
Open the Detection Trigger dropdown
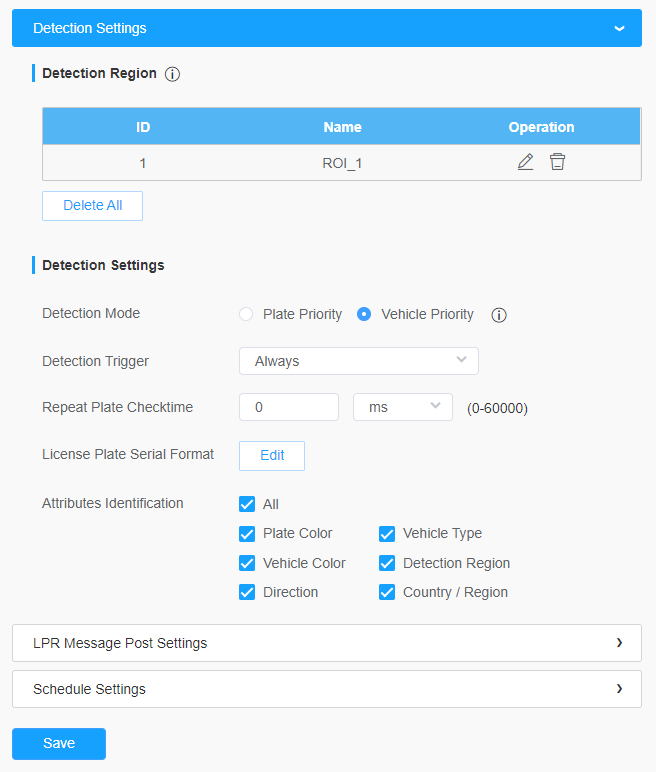pyautogui.click(x=359, y=361)
